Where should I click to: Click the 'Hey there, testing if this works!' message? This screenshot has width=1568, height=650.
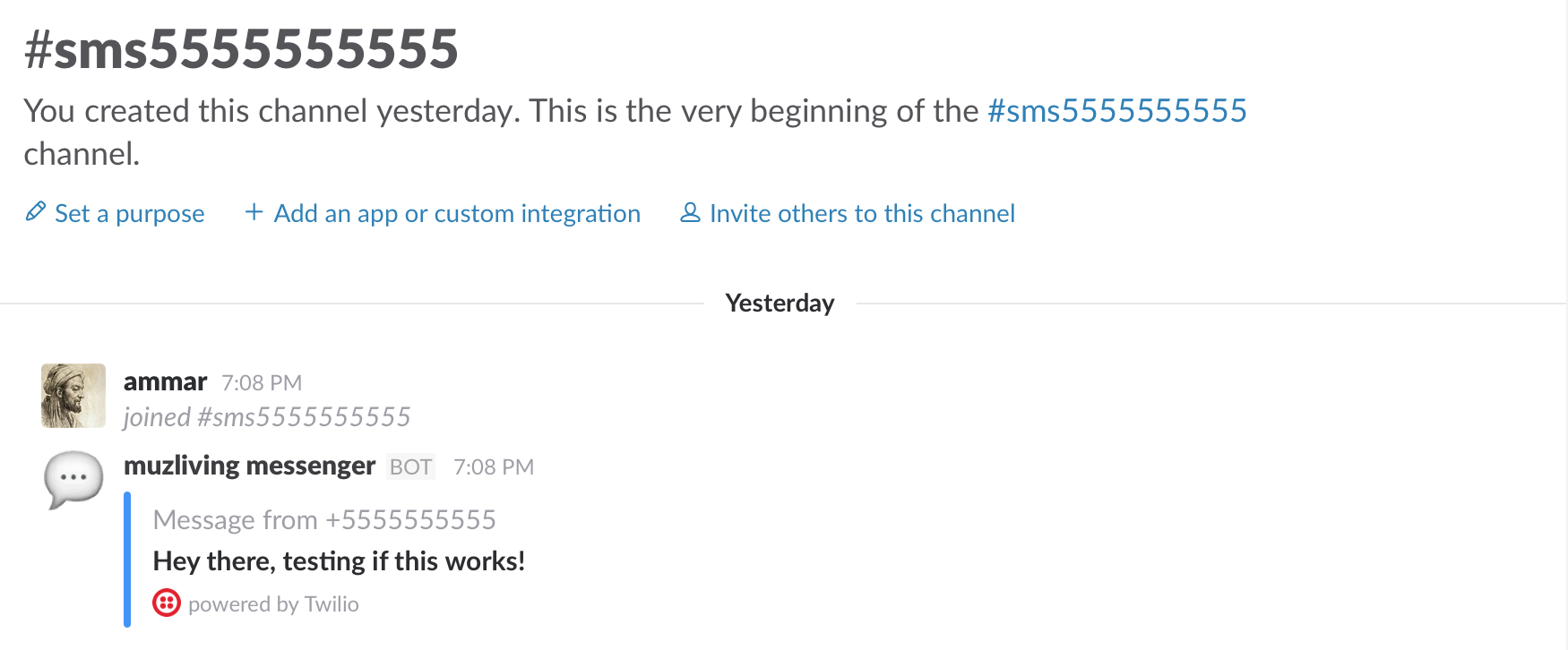coord(339,561)
